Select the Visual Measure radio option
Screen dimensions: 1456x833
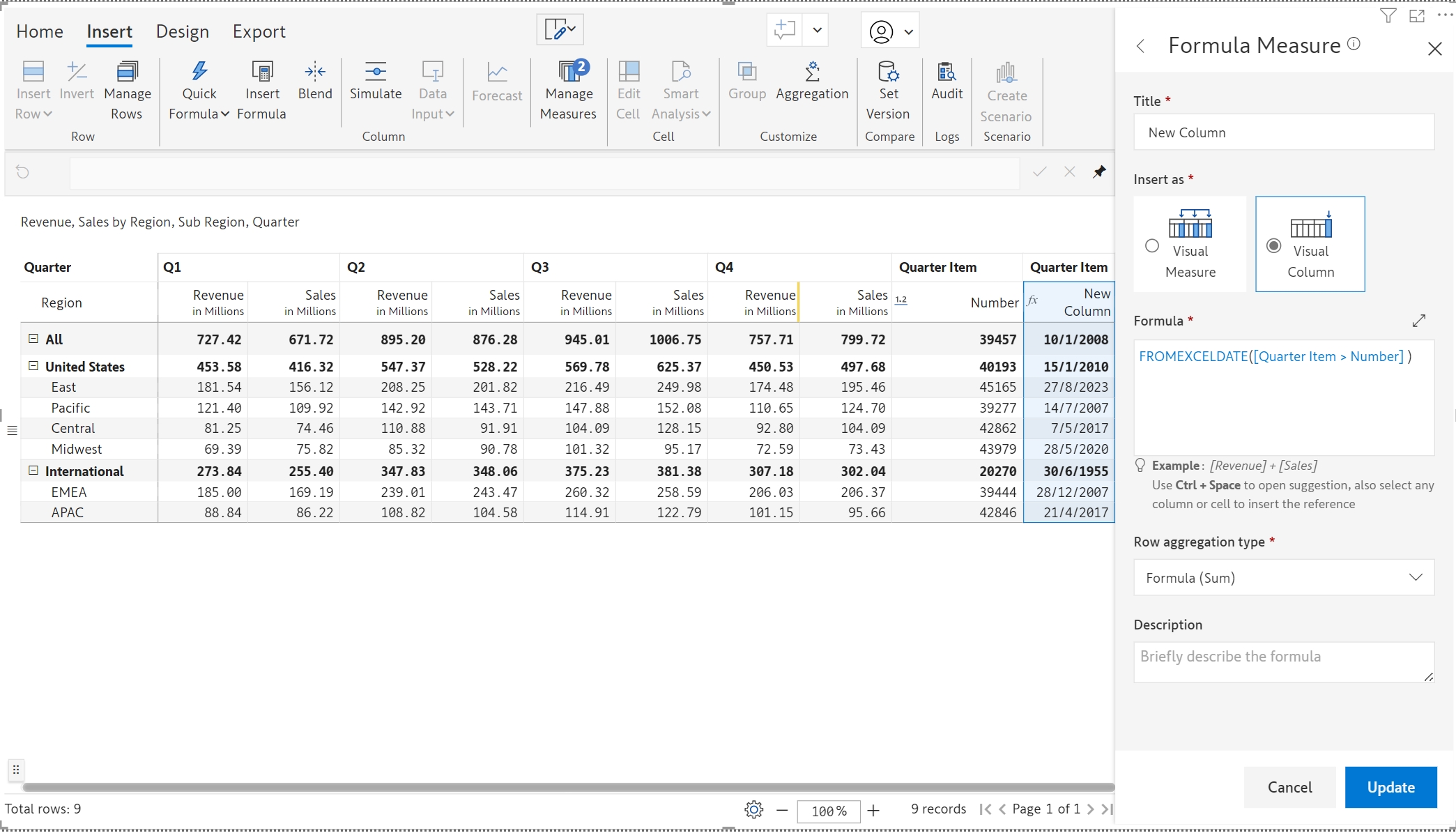click(1152, 245)
